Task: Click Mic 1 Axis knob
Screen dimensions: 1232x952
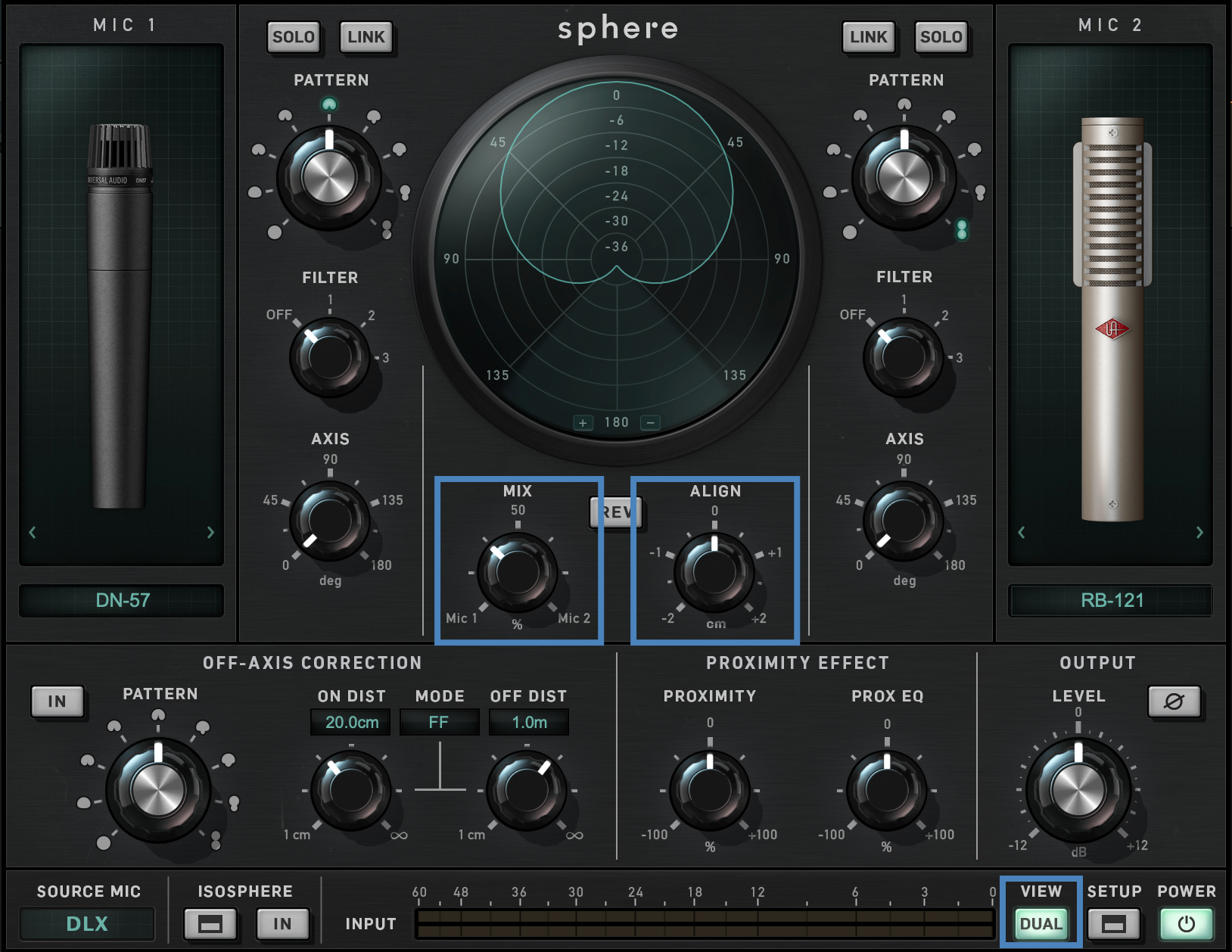Action: tap(330, 521)
